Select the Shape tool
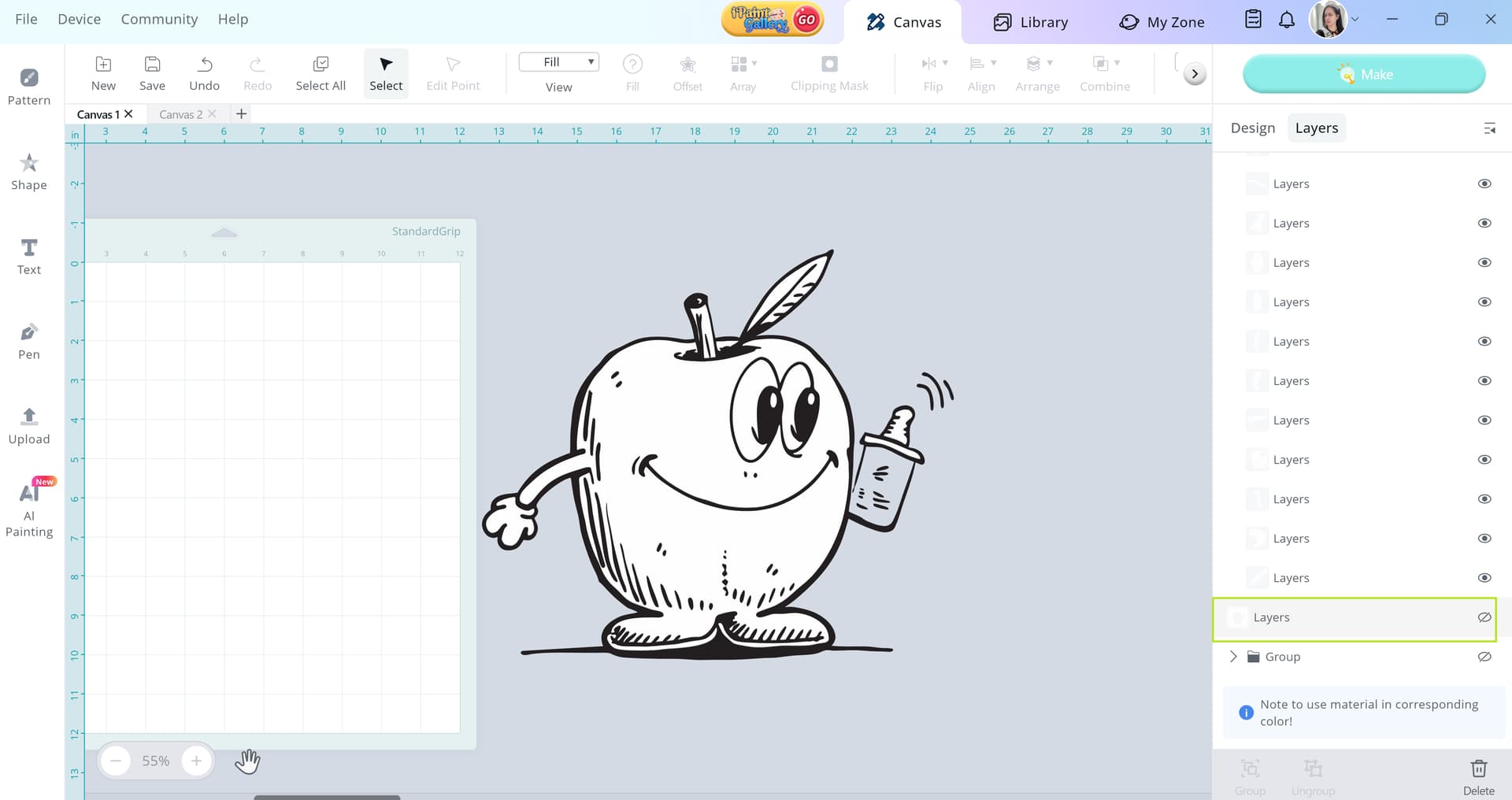Image resolution: width=1512 pixels, height=800 pixels. [x=29, y=172]
